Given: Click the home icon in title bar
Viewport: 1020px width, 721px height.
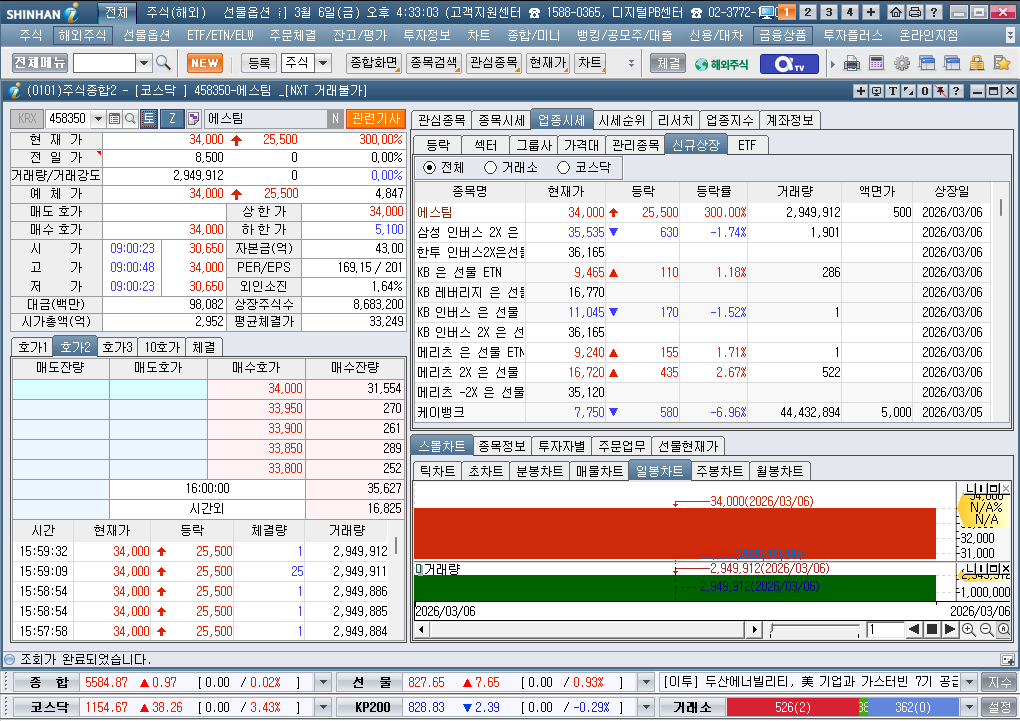Looking at the screenshot, I should 896,12.
